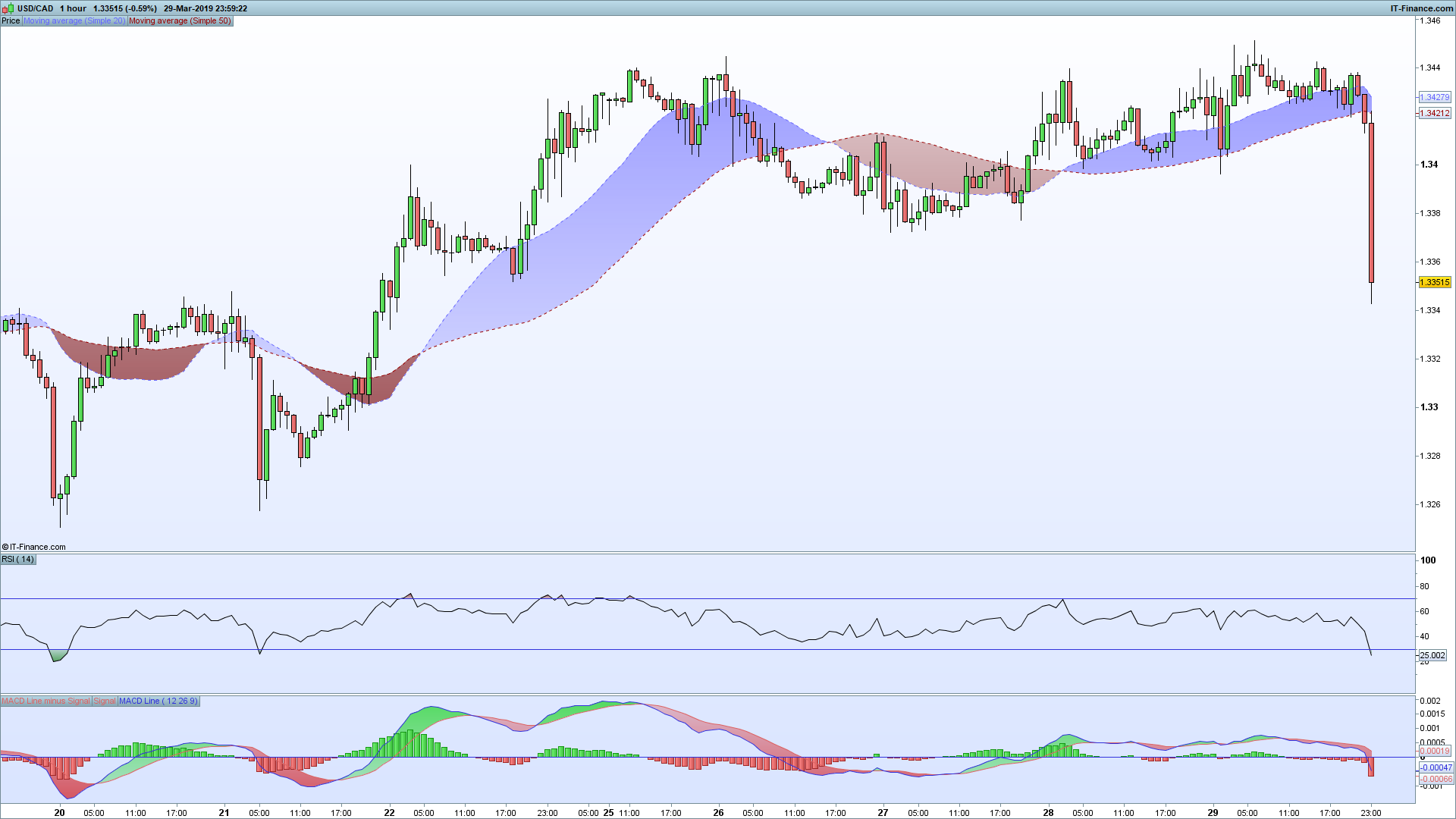Click the red 1.34212 moving average price tag
Image resolution: width=1456 pixels, height=819 pixels.
coord(1434,113)
